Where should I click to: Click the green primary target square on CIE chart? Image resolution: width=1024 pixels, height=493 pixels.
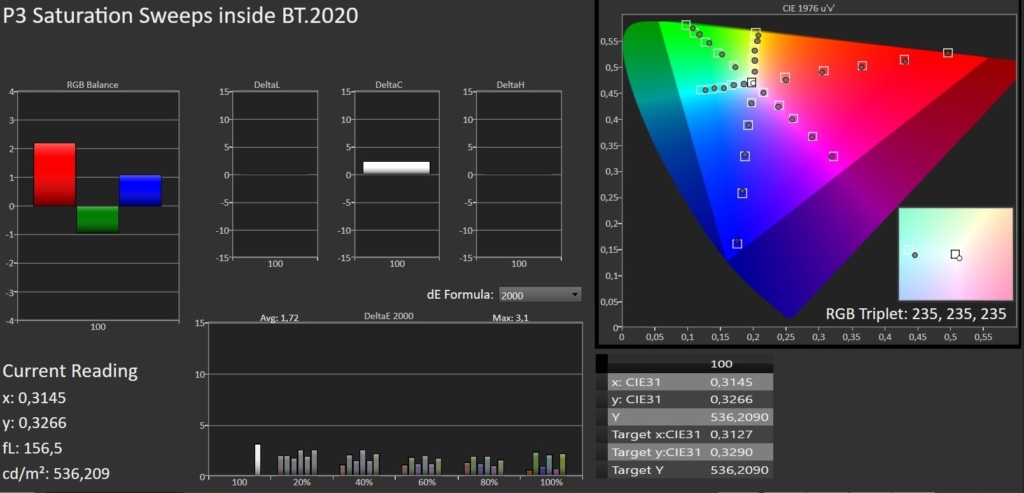click(x=686, y=25)
